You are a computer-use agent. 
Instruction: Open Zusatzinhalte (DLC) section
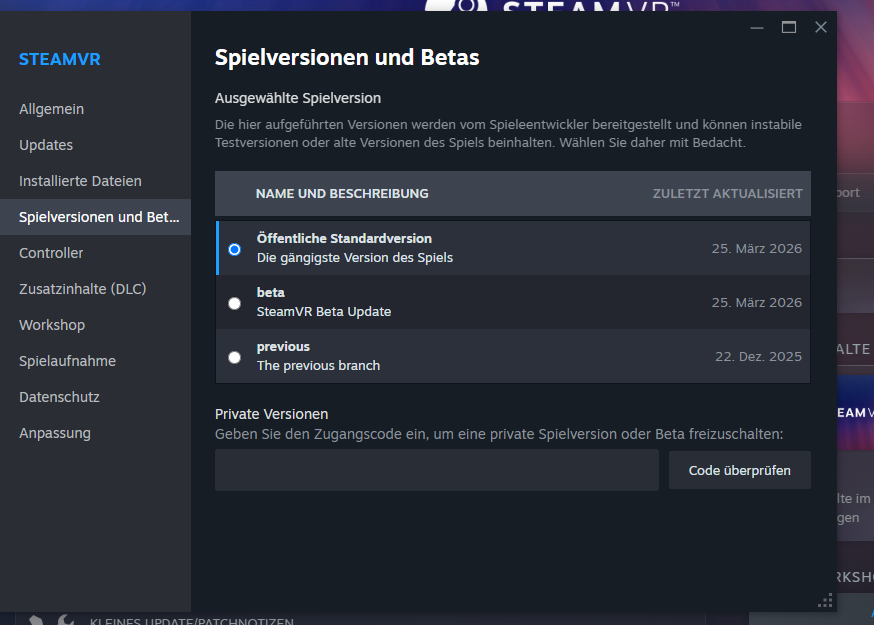(82, 289)
